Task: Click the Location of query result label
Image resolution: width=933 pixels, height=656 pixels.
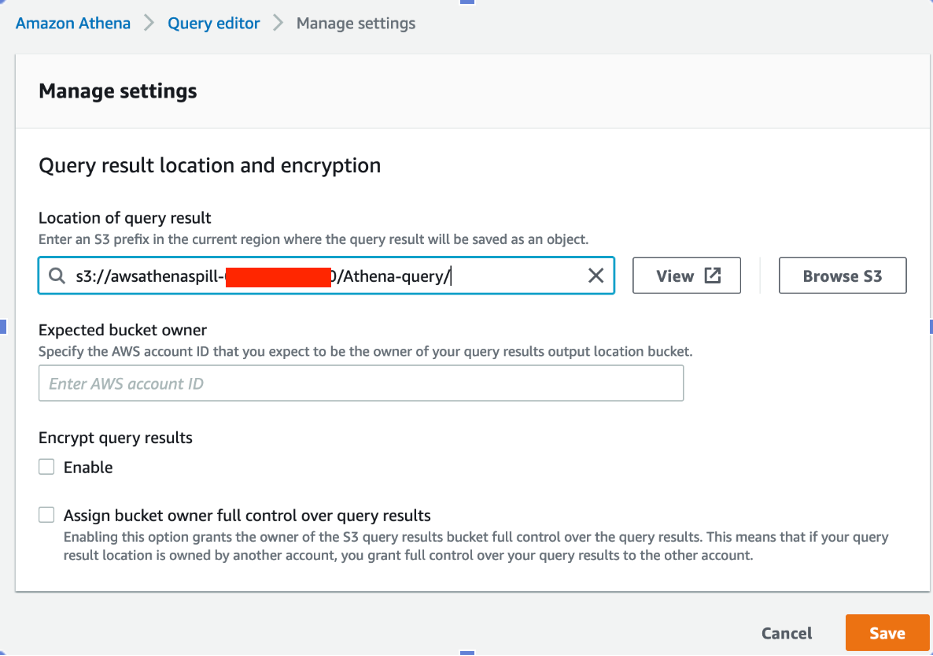Action: [x=125, y=218]
